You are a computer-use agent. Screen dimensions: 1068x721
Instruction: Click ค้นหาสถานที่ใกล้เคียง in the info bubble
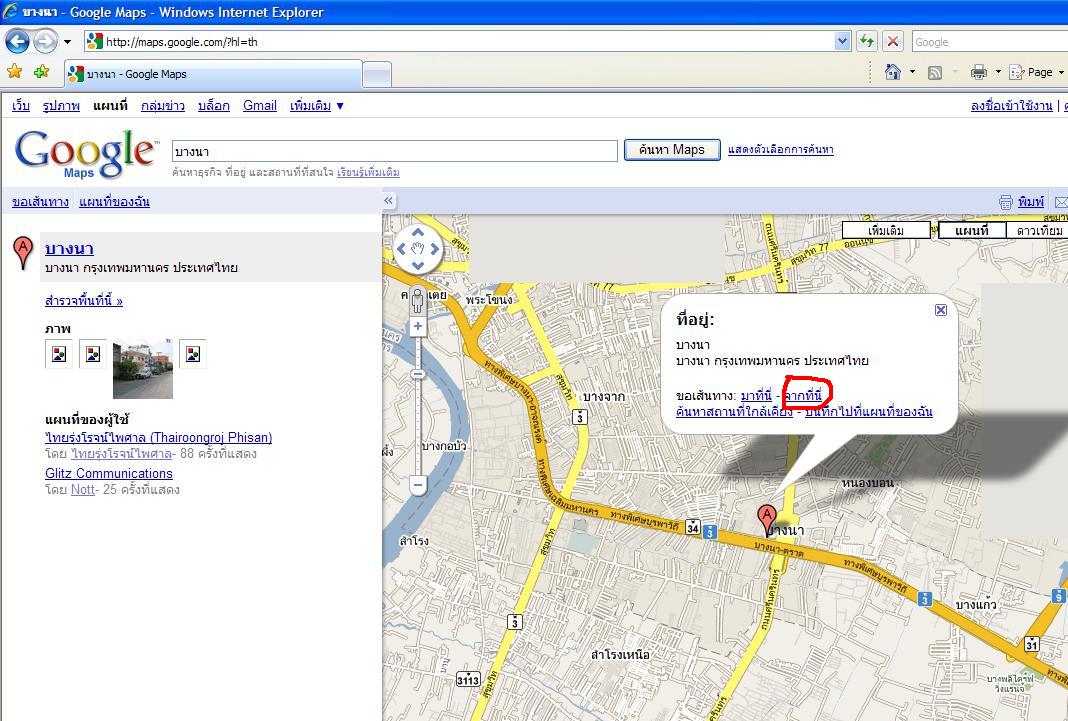click(x=734, y=412)
